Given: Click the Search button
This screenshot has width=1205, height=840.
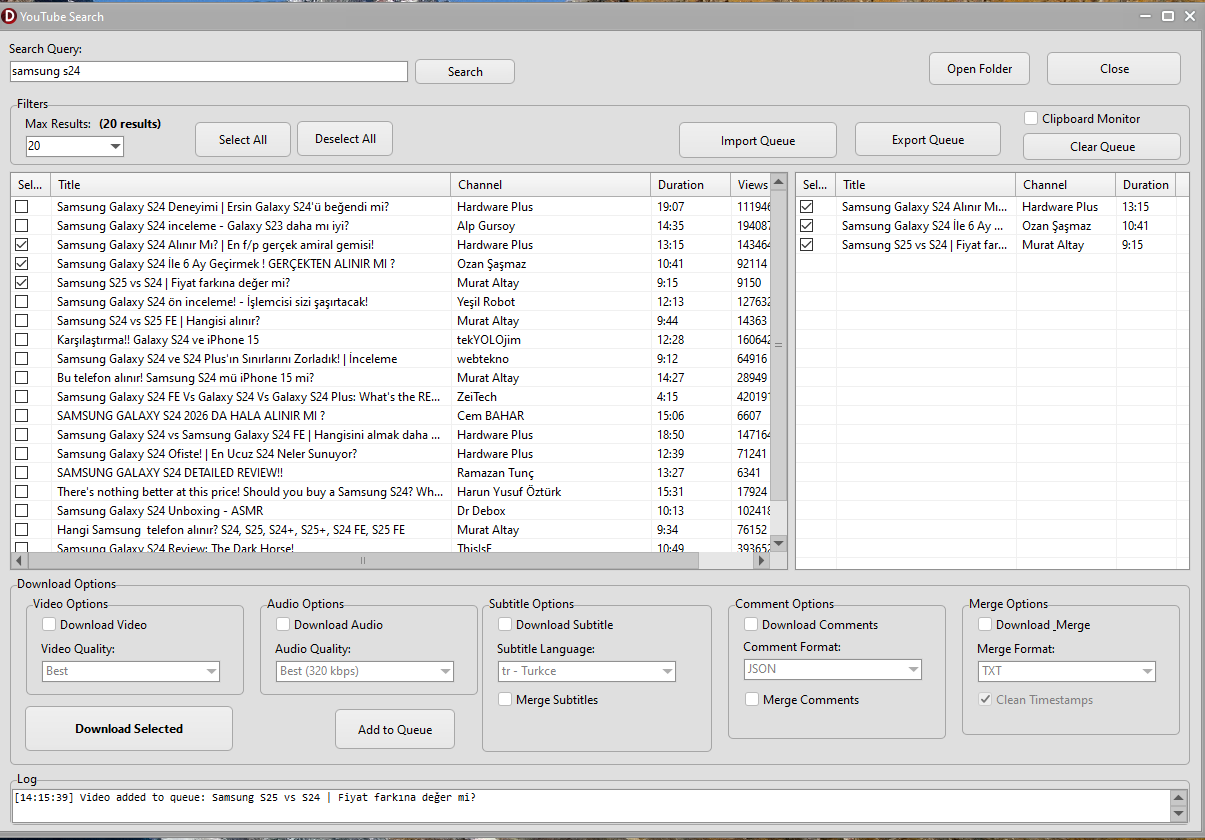Looking at the screenshot, I should pos(465,72).
